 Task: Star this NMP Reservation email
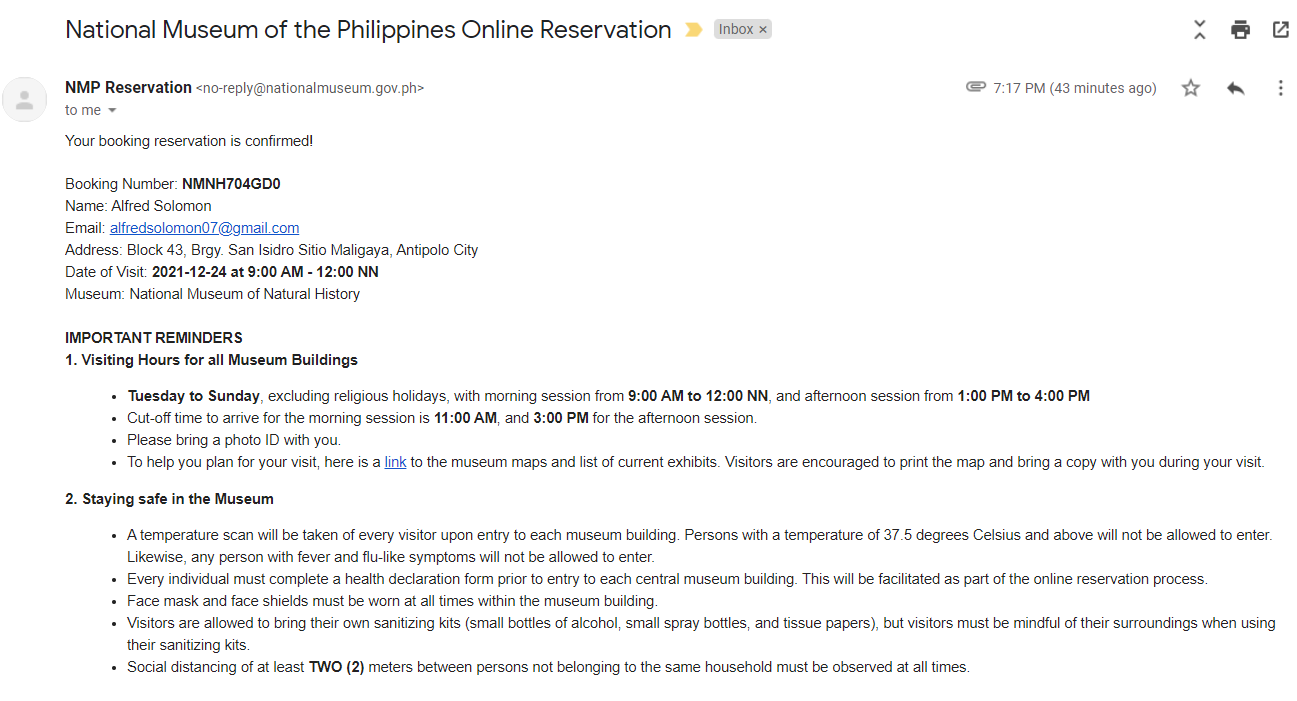click(x=1190, y=88)
